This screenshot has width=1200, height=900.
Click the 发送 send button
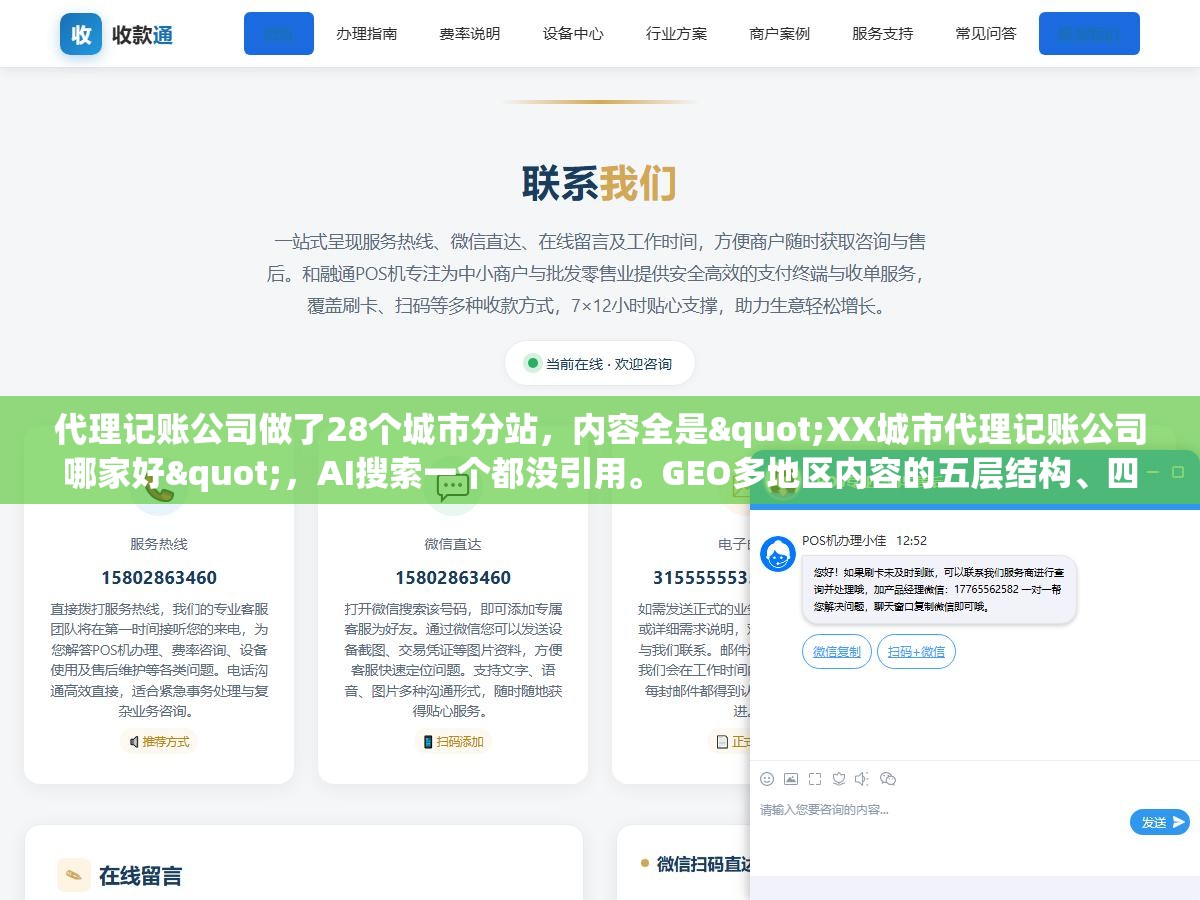click(x=1160, y=822)
